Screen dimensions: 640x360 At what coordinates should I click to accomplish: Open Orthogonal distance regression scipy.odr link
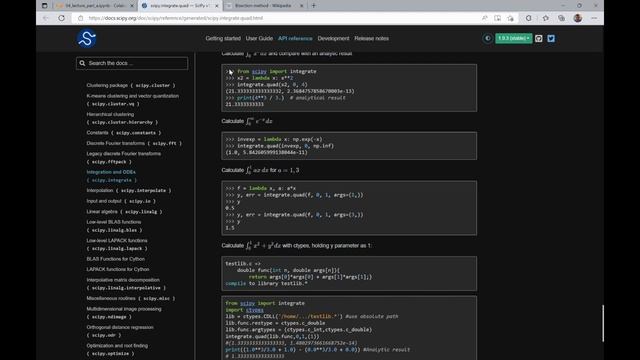(x=120, y=331)
